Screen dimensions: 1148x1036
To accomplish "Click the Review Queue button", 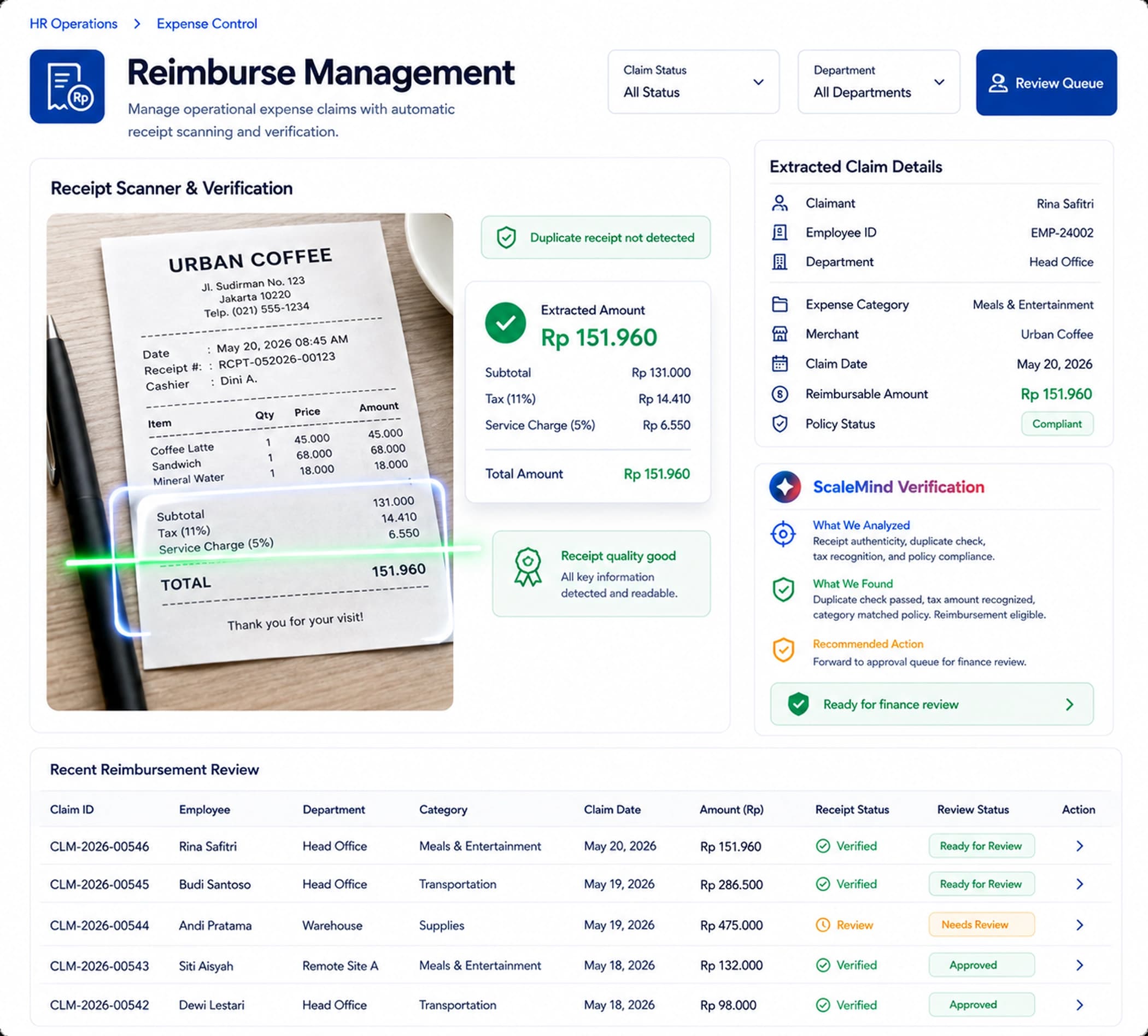I will pyautogui.click(x=1046, y=83).
